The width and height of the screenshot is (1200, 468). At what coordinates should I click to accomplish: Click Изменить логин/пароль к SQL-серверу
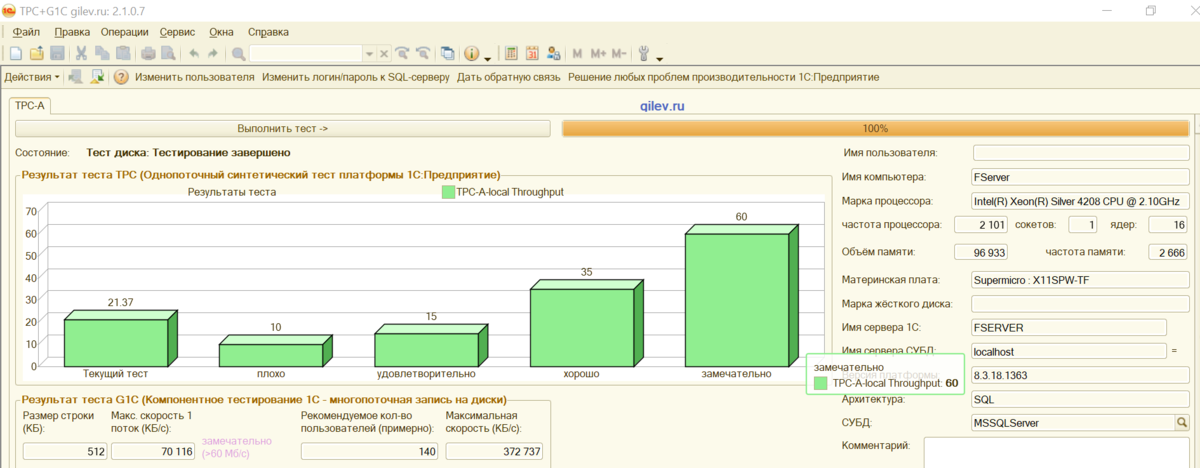point(355,77)
